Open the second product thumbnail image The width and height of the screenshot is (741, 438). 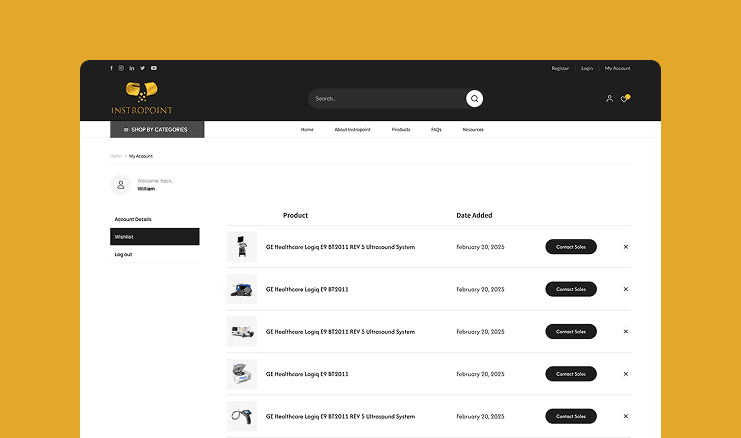tap(242, 289)
